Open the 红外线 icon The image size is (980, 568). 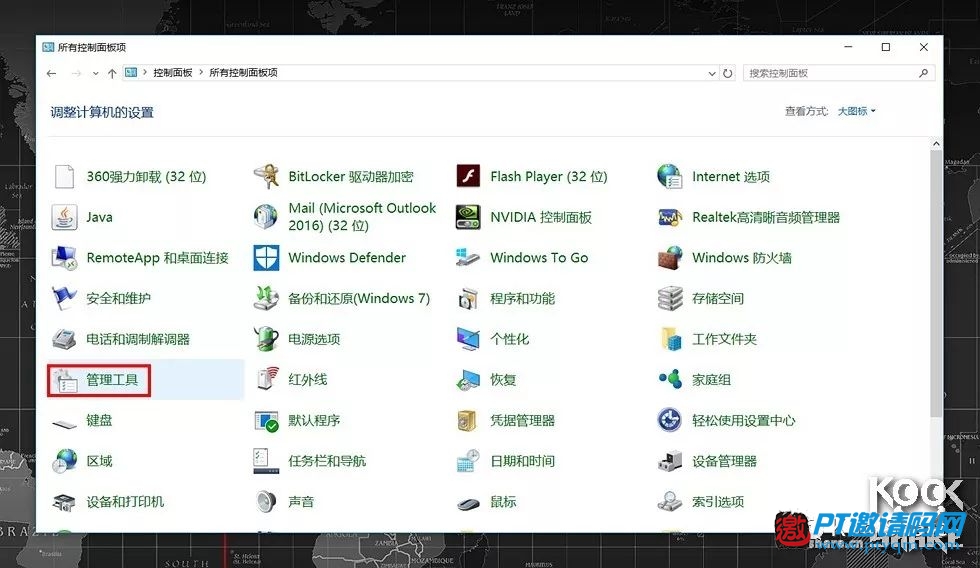[x=268, y=379]
